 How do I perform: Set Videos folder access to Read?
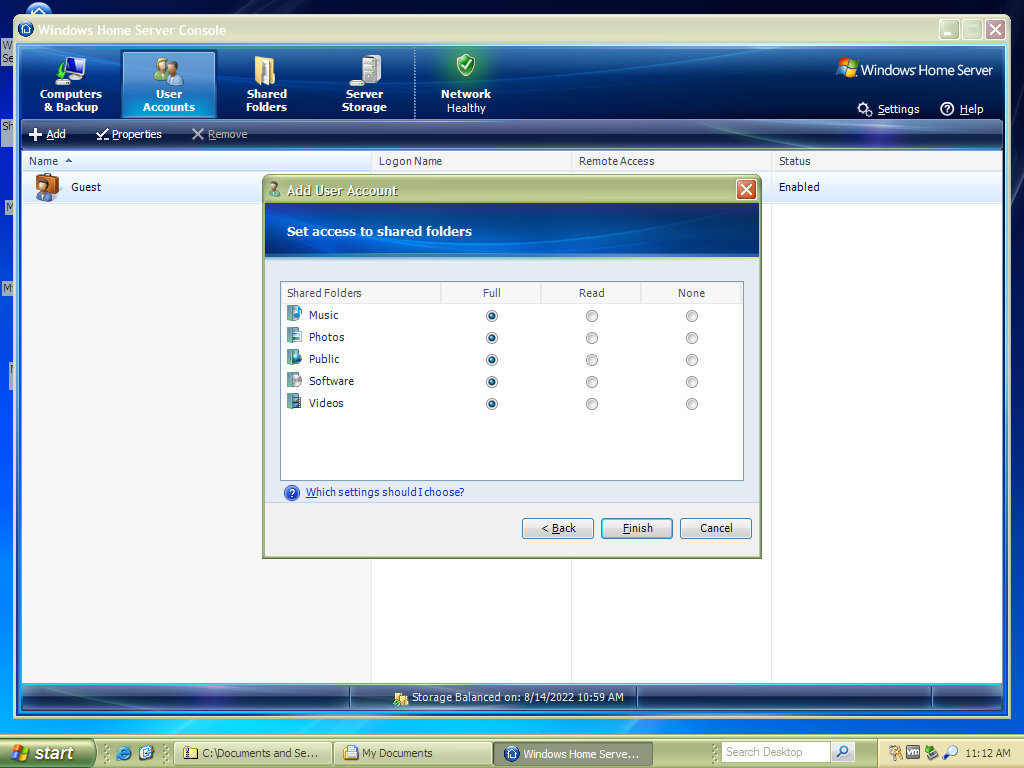click(592, 404)
